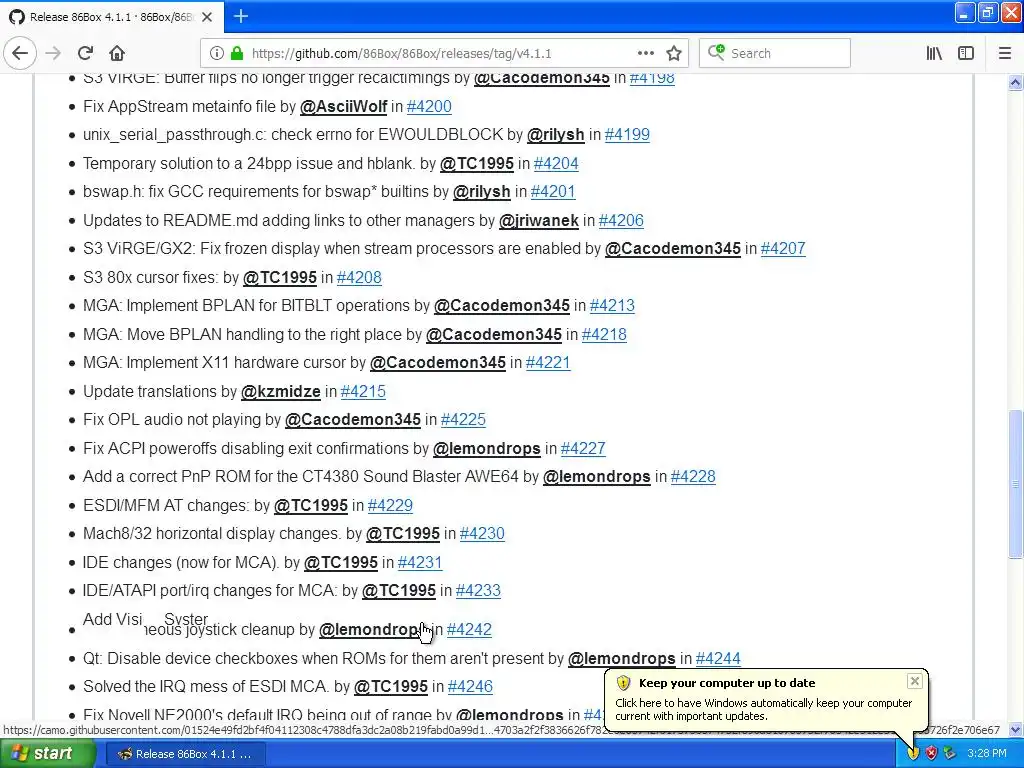Open pull request #4244
This screenshot has height=768, width=1024.
coord(718,658)
